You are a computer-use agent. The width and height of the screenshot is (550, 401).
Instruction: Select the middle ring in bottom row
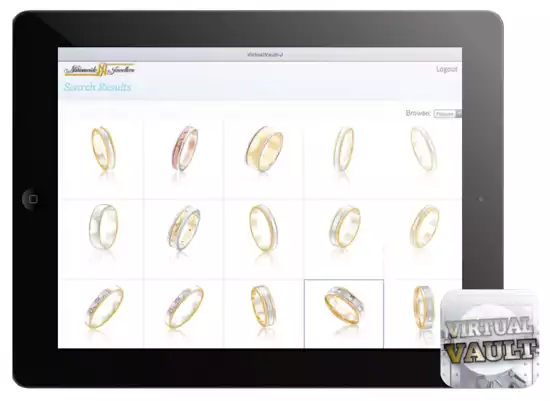point(263,306)
